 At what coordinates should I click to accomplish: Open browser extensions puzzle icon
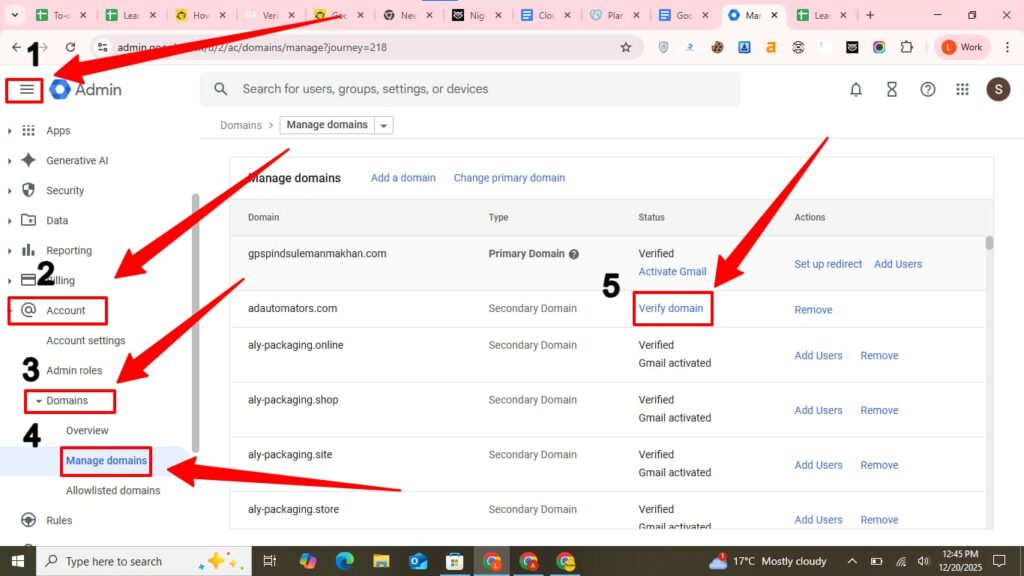(906, 47)
